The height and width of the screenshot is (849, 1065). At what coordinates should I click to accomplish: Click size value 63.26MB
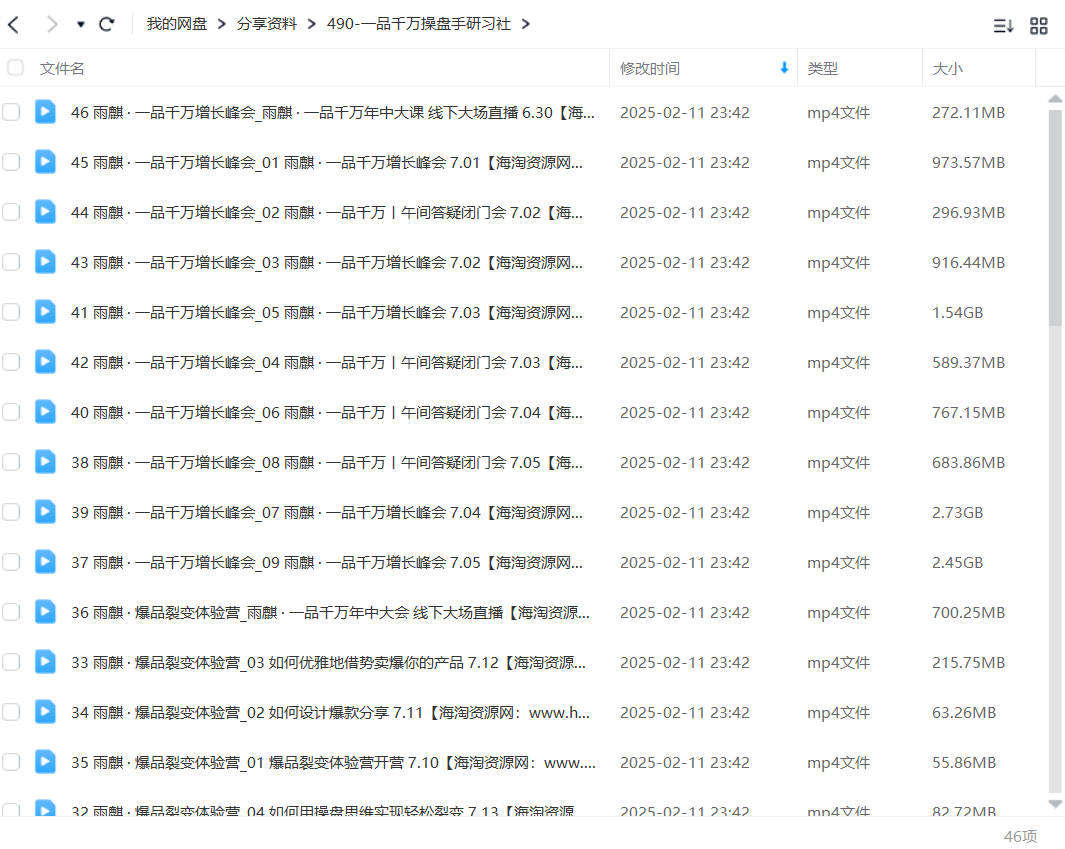tap(964, 712)
